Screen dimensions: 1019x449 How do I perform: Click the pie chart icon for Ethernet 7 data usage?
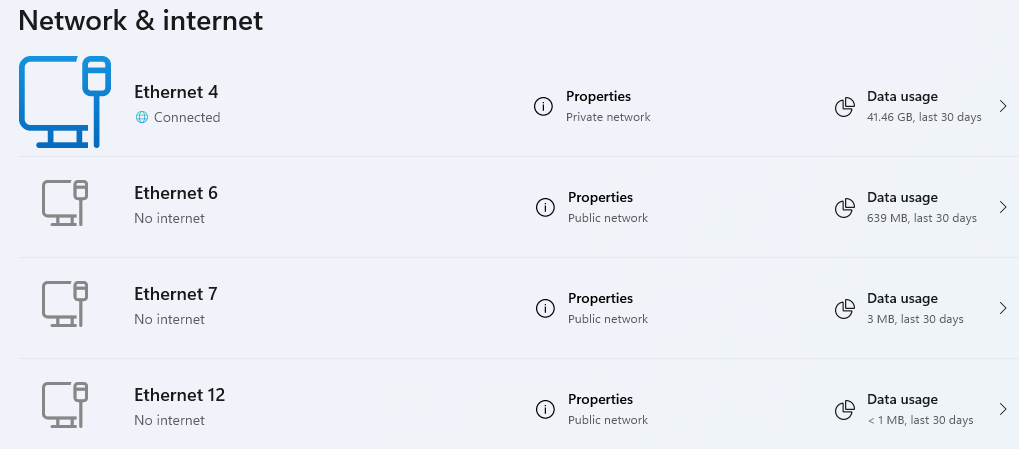[x=845, y=308]
